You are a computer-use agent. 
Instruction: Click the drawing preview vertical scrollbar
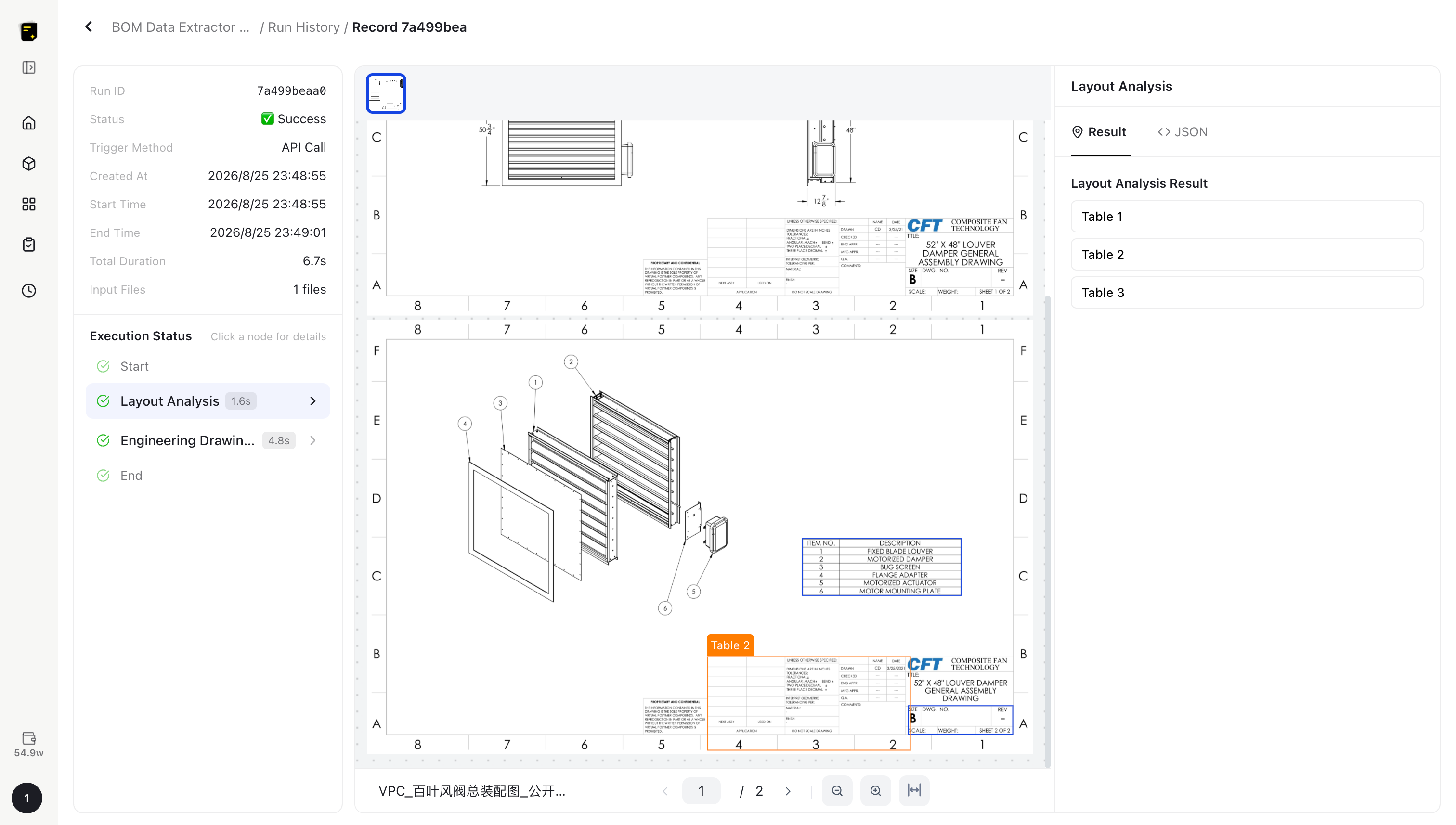coord(1047,530)
